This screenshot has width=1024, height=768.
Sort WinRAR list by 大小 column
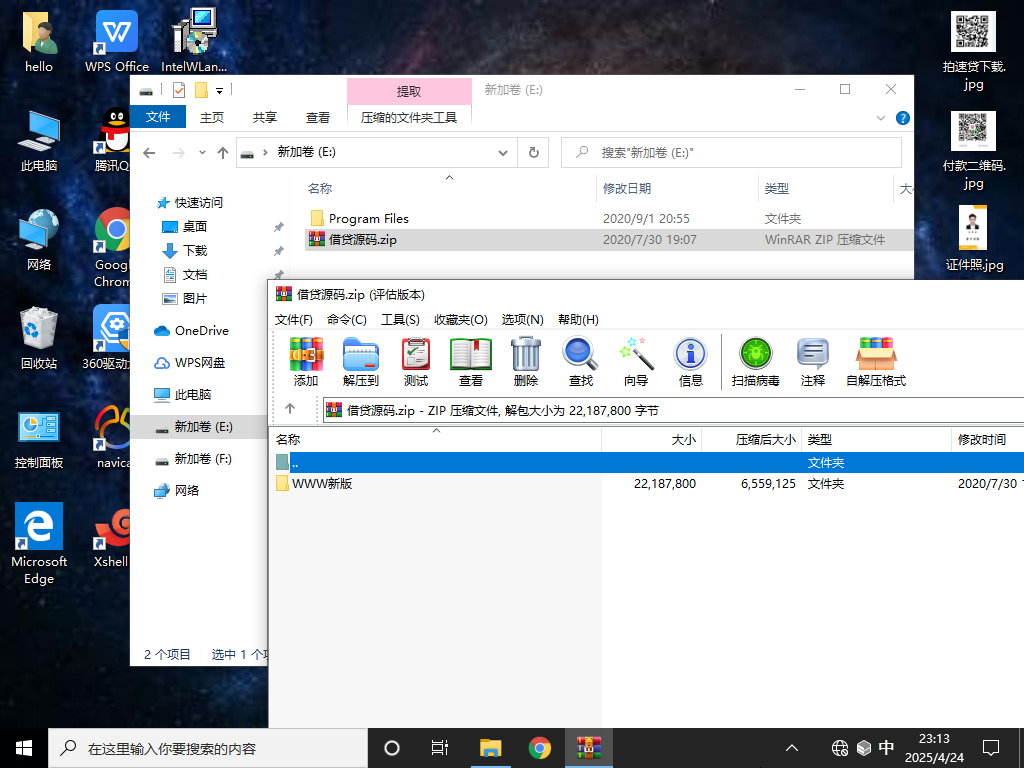[x=651, y=440]
